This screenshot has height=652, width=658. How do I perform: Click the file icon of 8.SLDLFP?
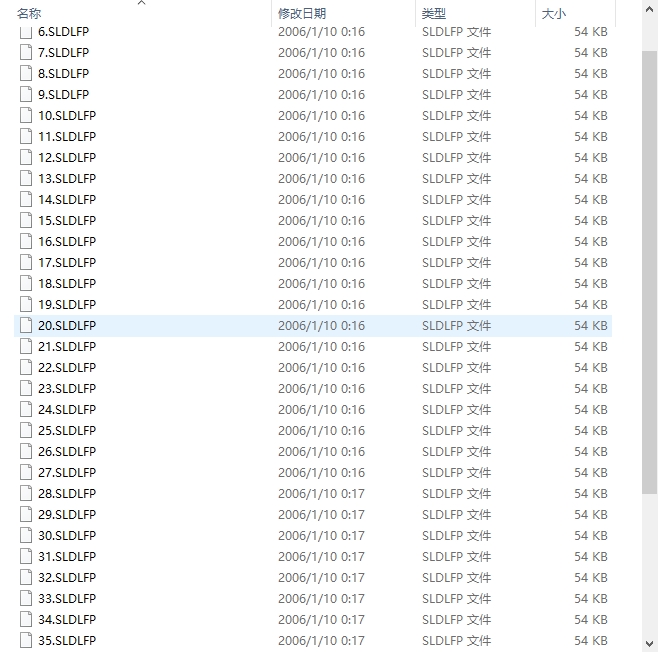(26, 73)
